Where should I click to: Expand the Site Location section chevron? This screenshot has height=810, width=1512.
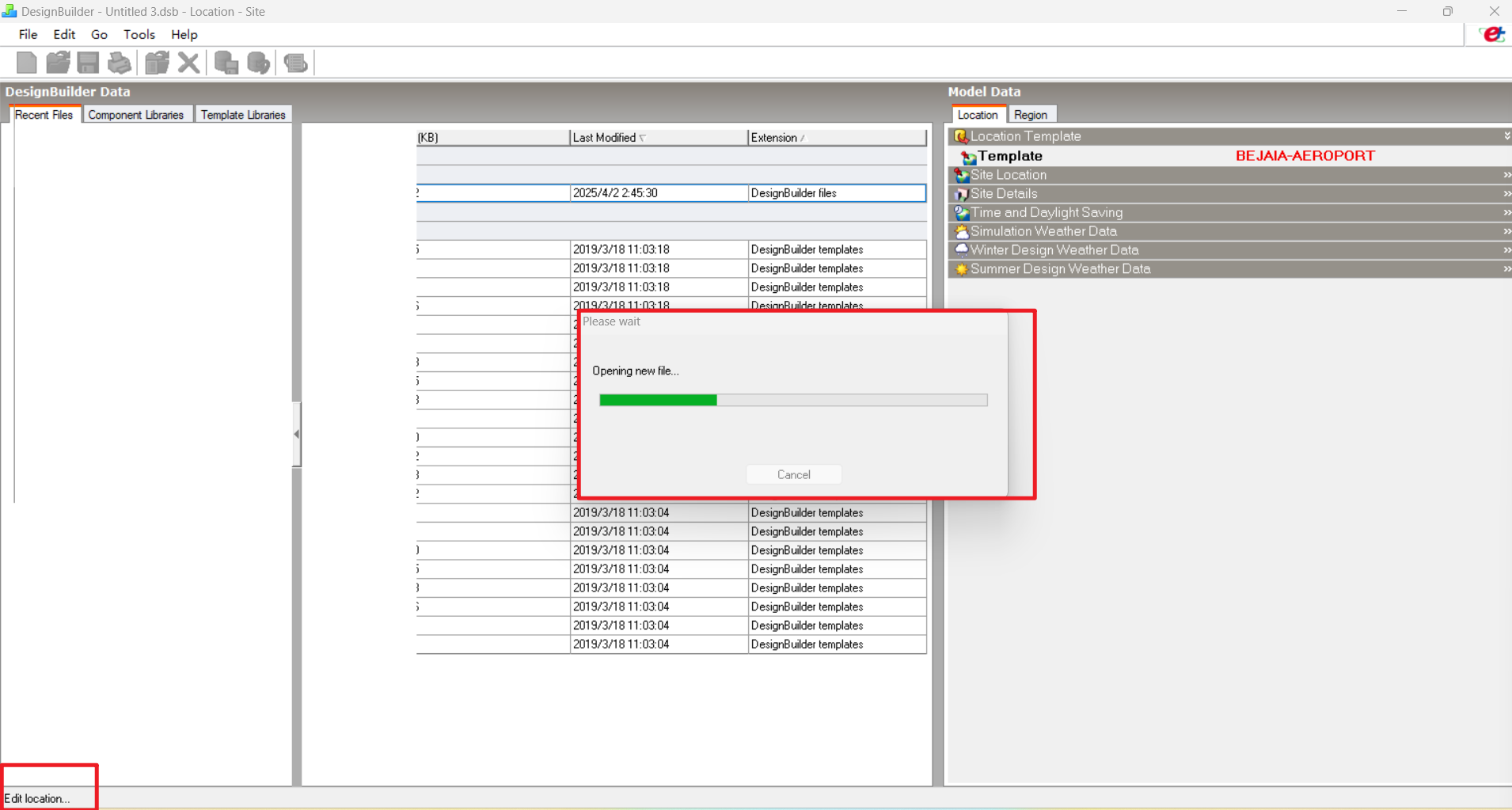[1506, 175]
